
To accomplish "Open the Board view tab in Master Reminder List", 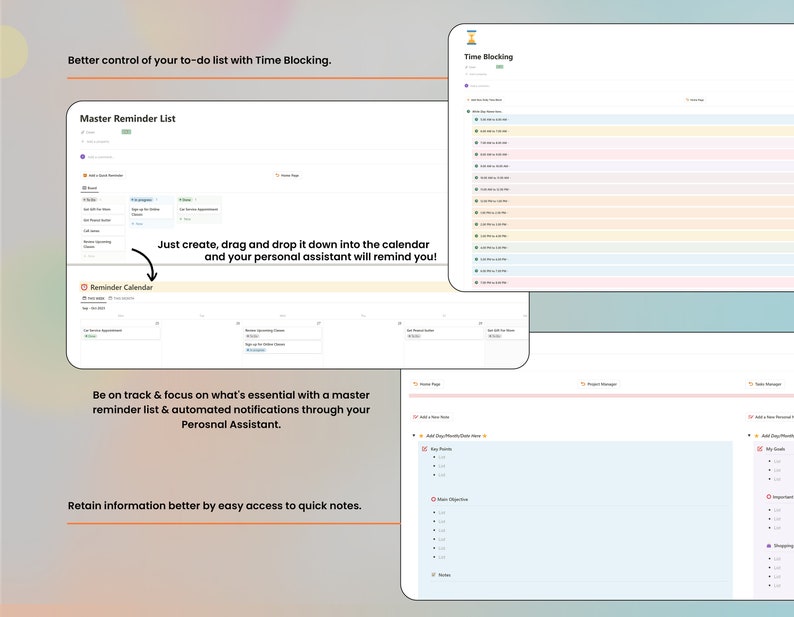I will coord(90,188).
